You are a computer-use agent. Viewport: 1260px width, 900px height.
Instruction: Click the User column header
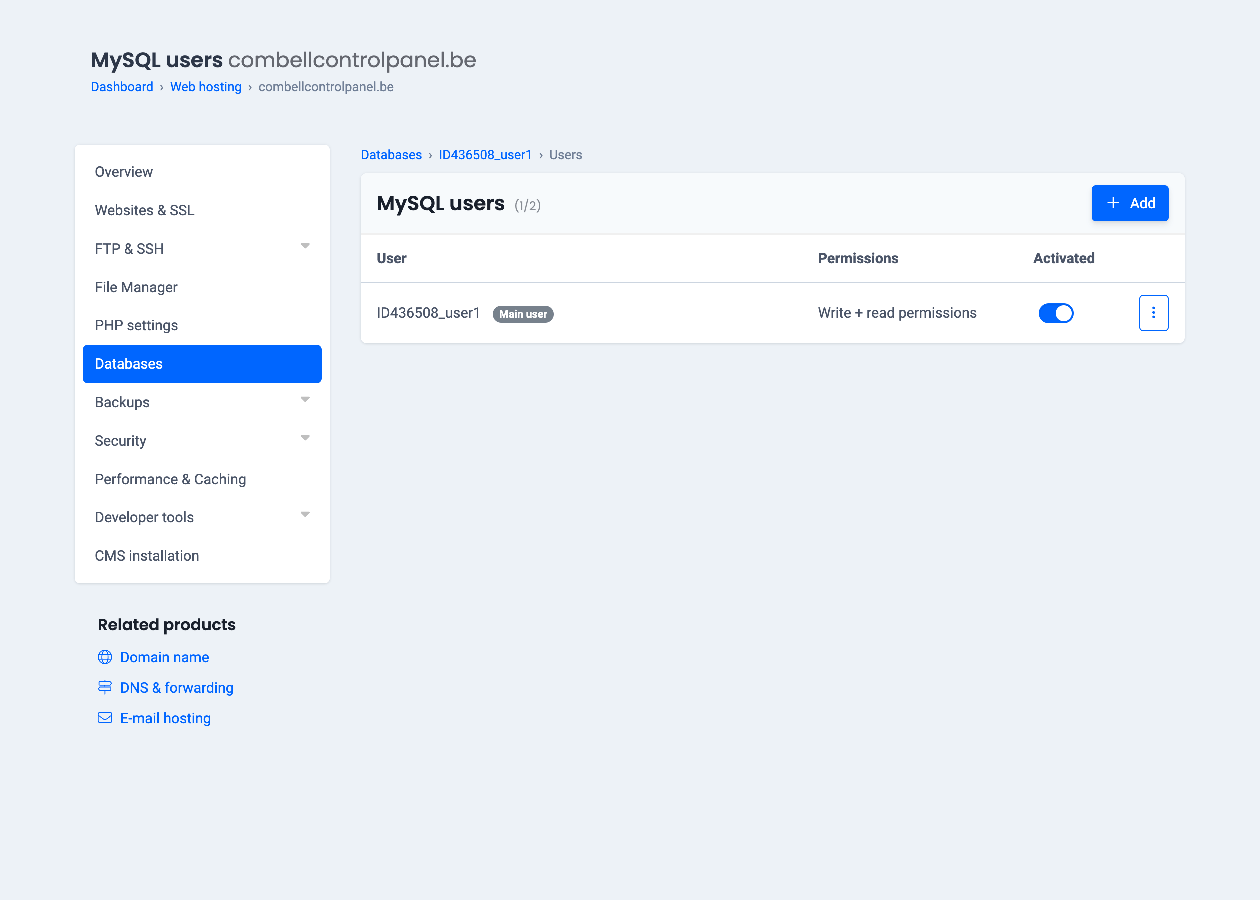tap(392, 258)
